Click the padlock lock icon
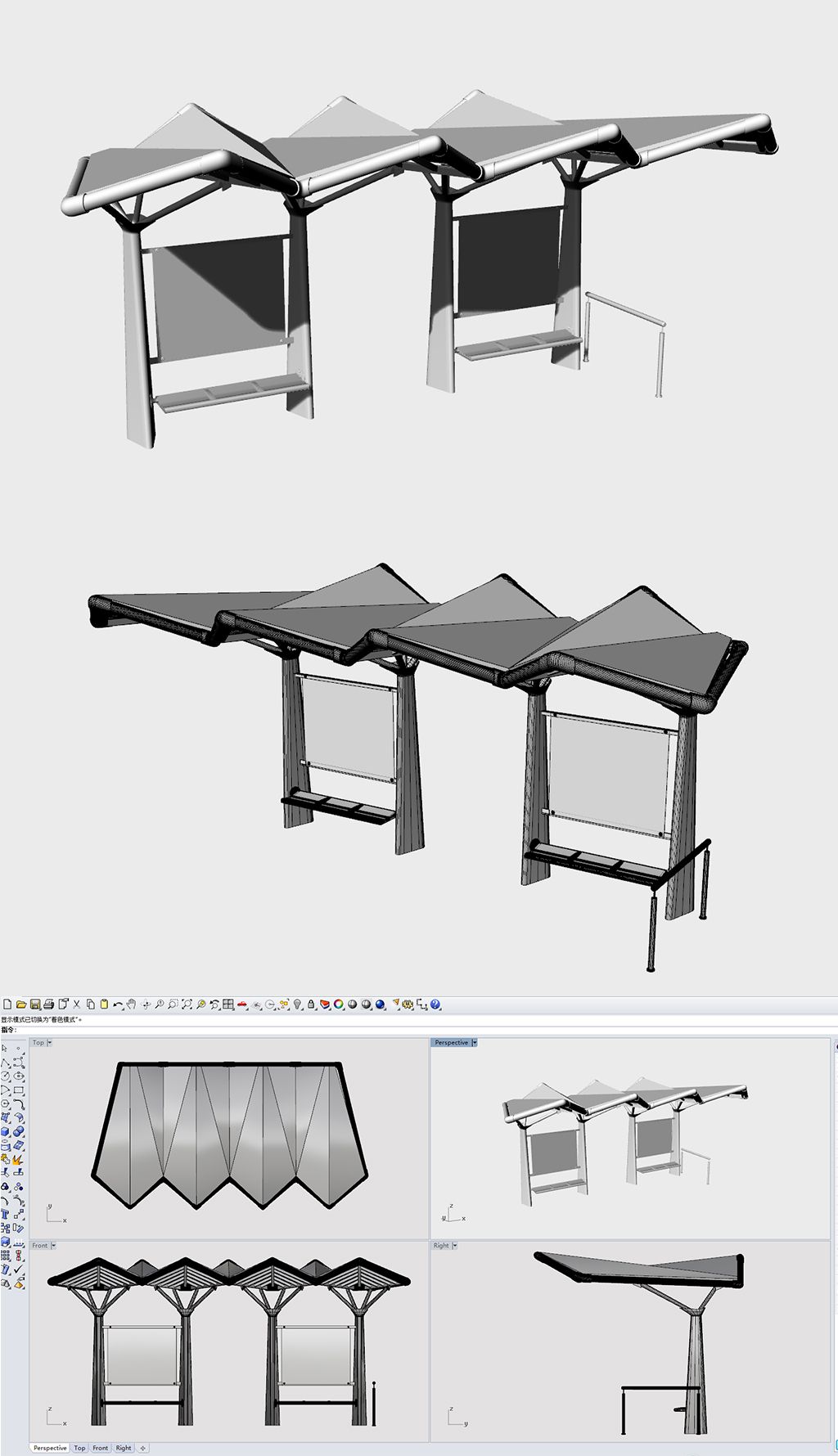 [311, 1004]
